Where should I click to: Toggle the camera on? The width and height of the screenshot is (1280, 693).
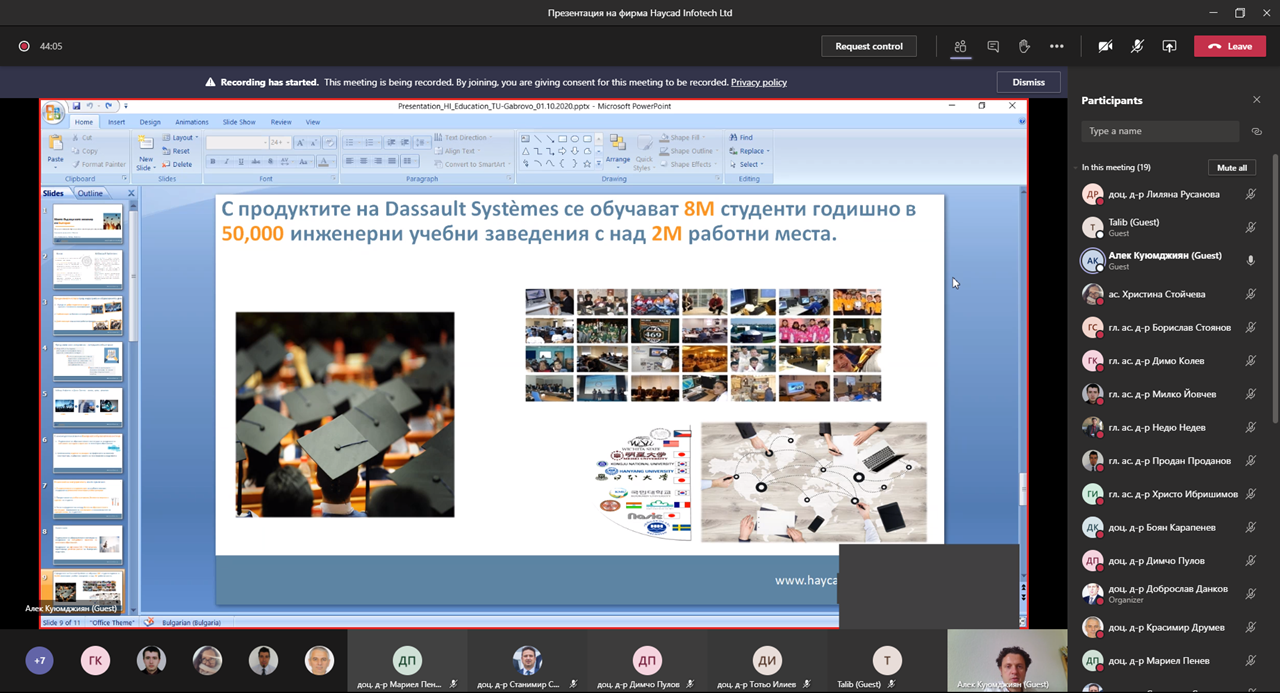(x=1105, y=46)
